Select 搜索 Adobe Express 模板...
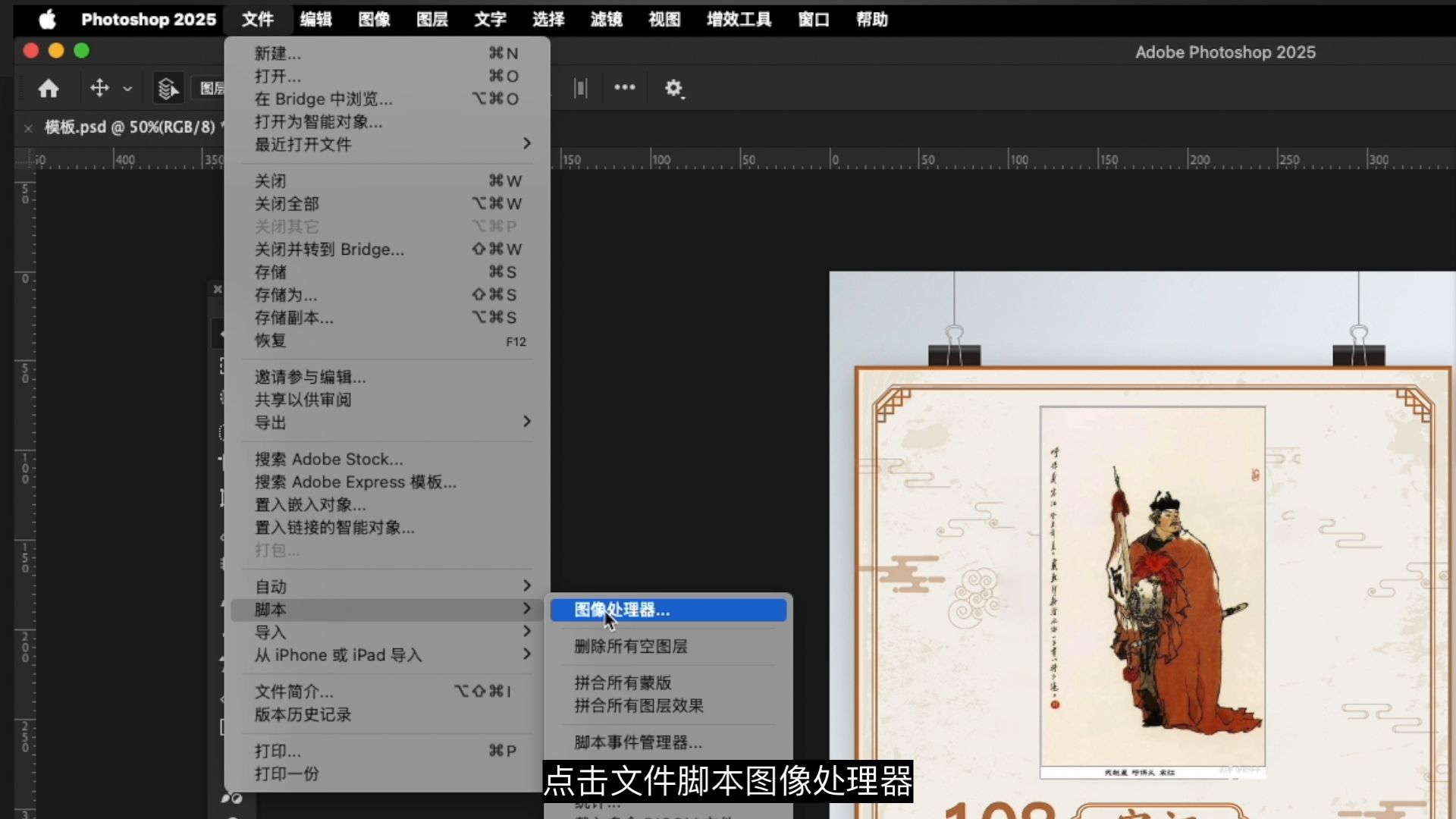1456x819 pixels. tap(387, 482)
